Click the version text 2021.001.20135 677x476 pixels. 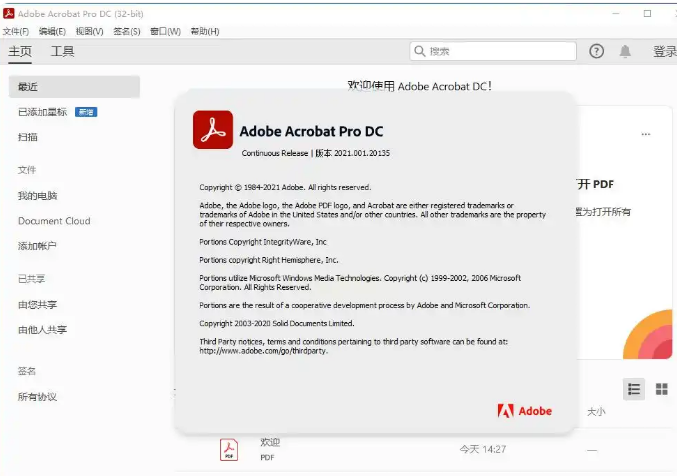tap(362, 153)
